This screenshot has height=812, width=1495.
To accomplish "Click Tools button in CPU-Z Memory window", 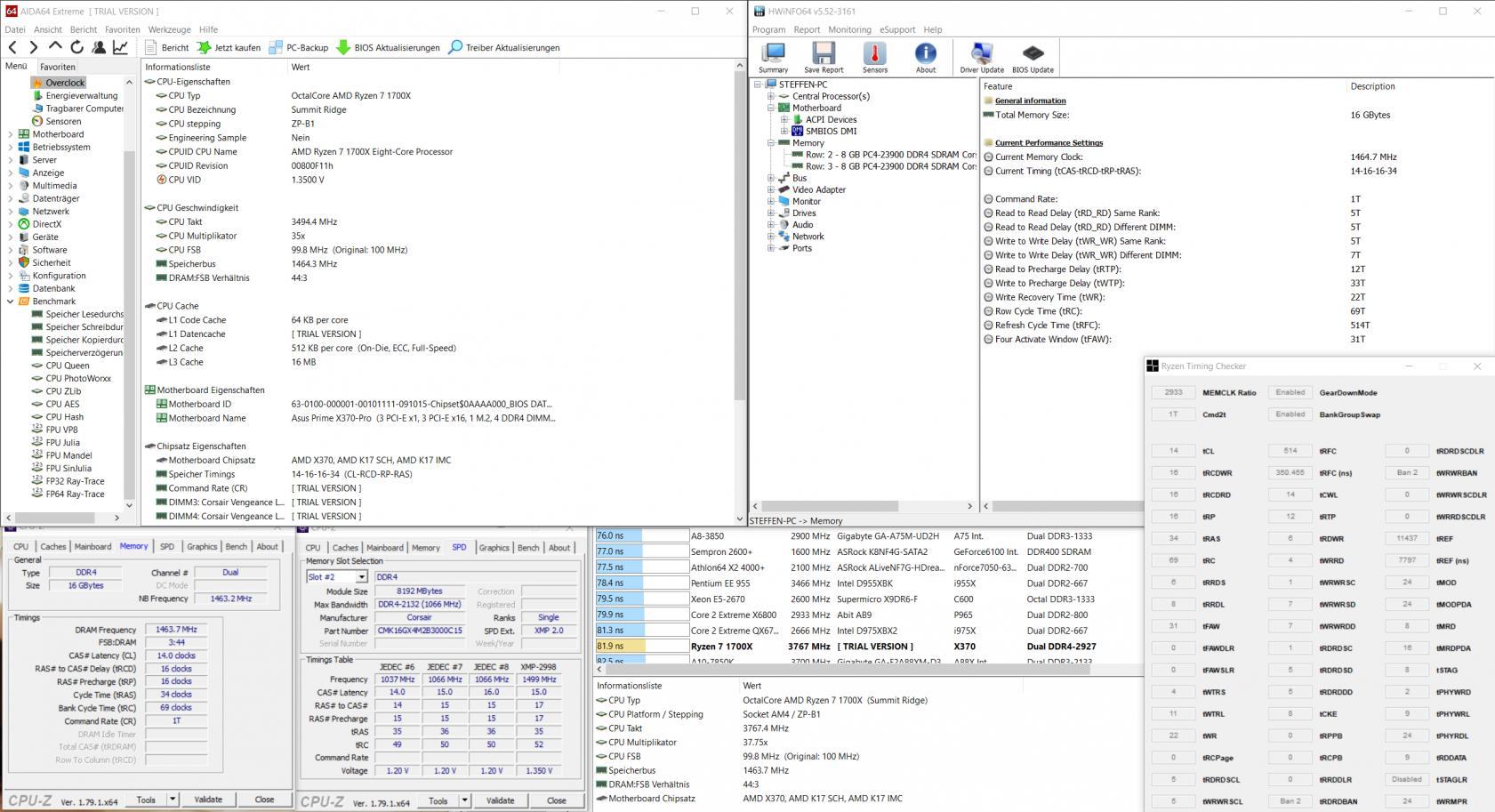I will (146, 800).
